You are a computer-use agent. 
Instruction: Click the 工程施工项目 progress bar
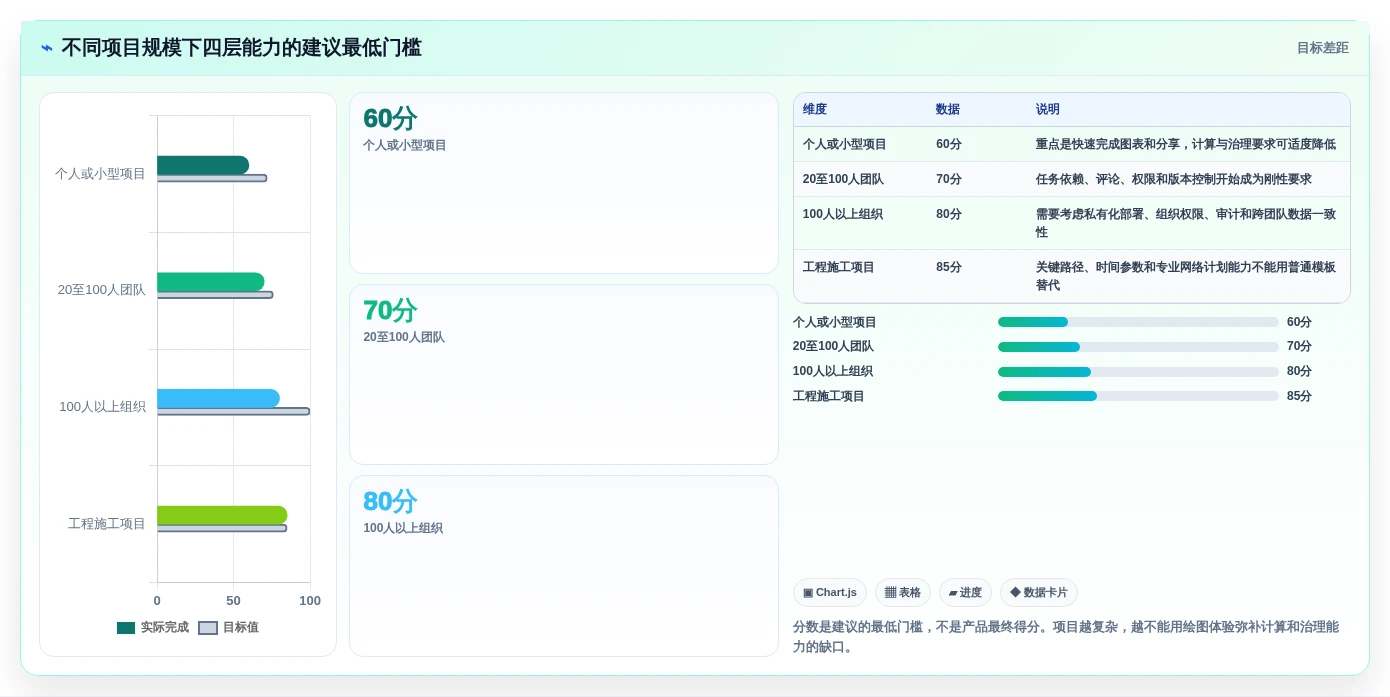[1138, 396]
